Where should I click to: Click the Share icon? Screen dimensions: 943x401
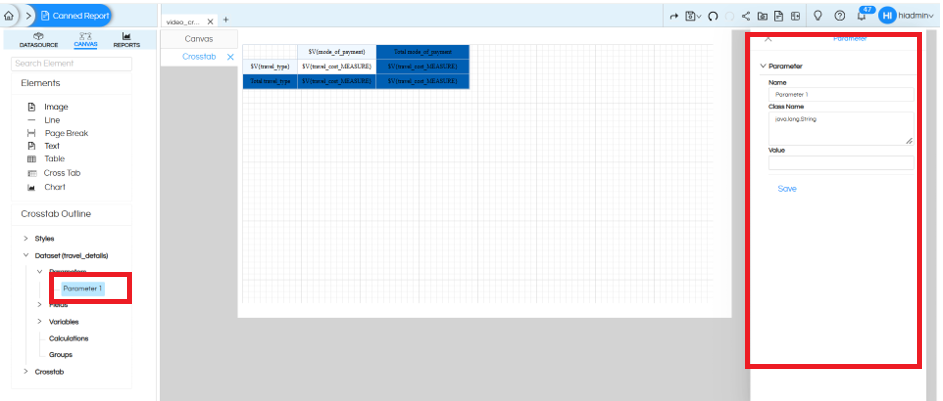[746, 16]
